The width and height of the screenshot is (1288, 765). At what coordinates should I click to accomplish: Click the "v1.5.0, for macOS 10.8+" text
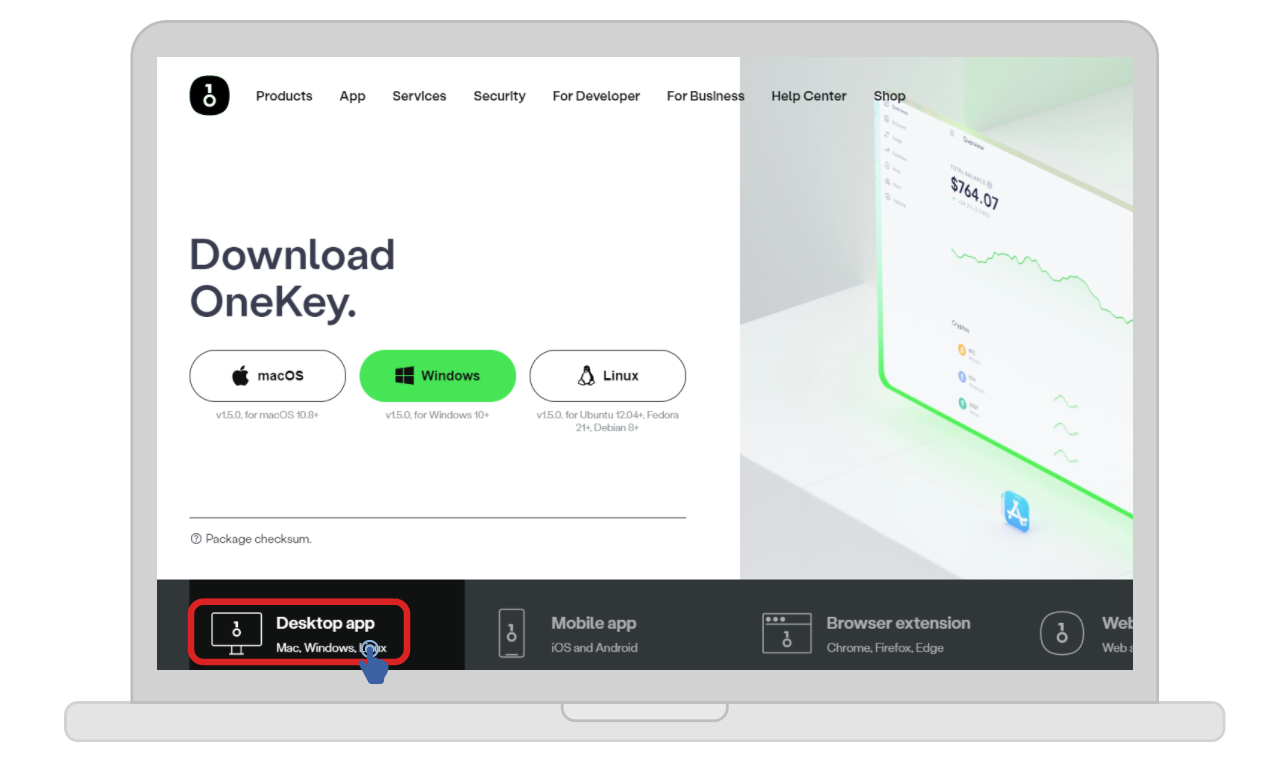[267, 415]
